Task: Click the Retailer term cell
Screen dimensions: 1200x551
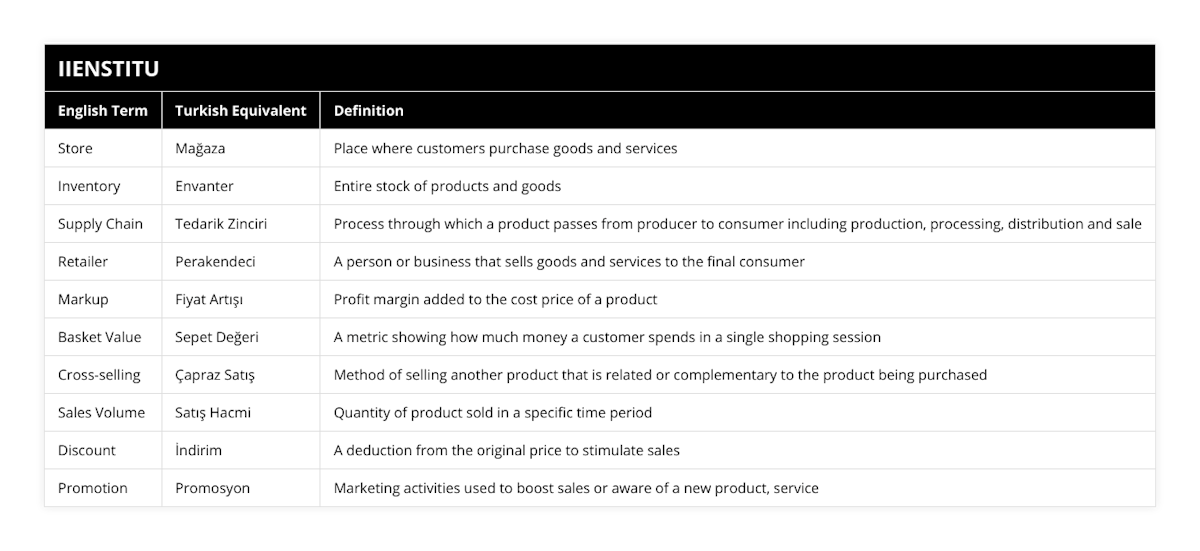Action: click(x=83, y=262)
